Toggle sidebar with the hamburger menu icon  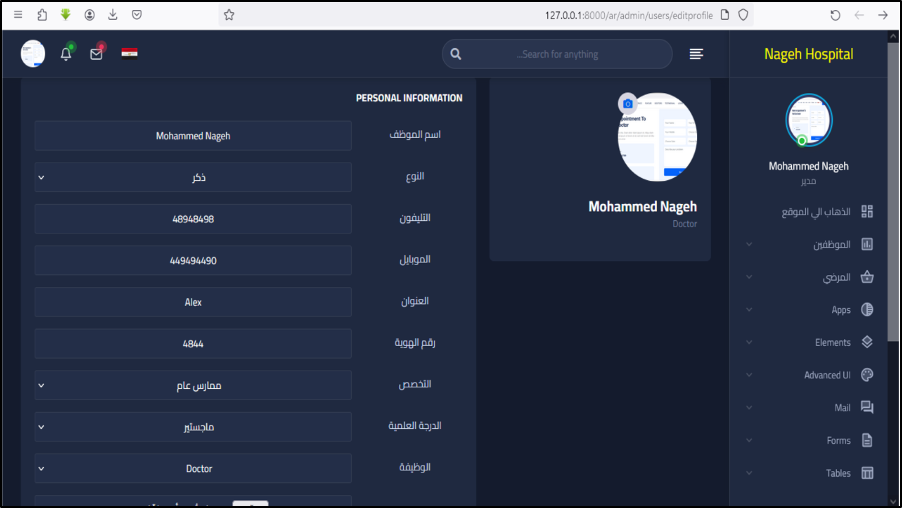pyautogui.click(x=696, y=54)
